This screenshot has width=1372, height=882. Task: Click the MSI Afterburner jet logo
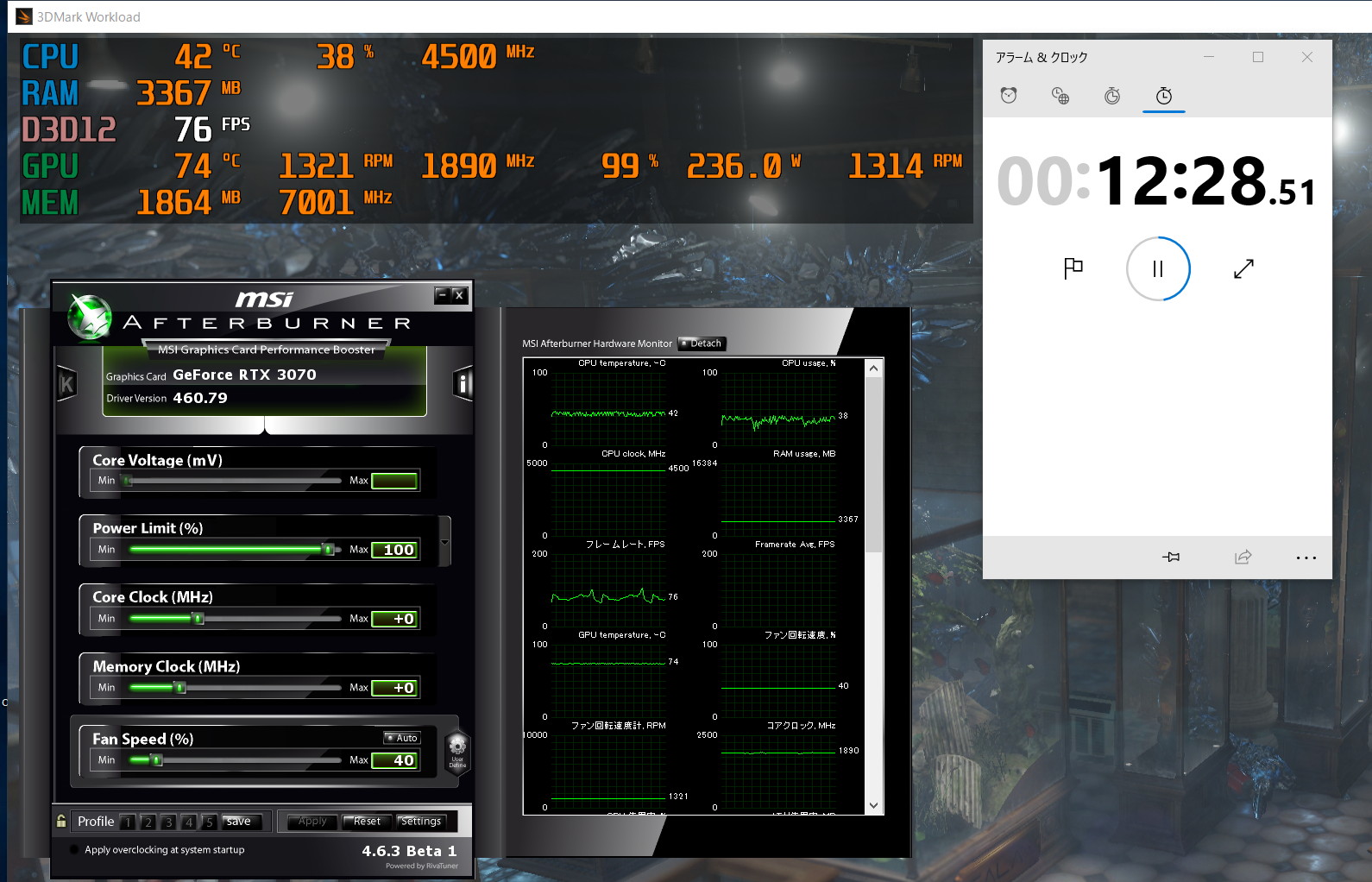point(90,317)
